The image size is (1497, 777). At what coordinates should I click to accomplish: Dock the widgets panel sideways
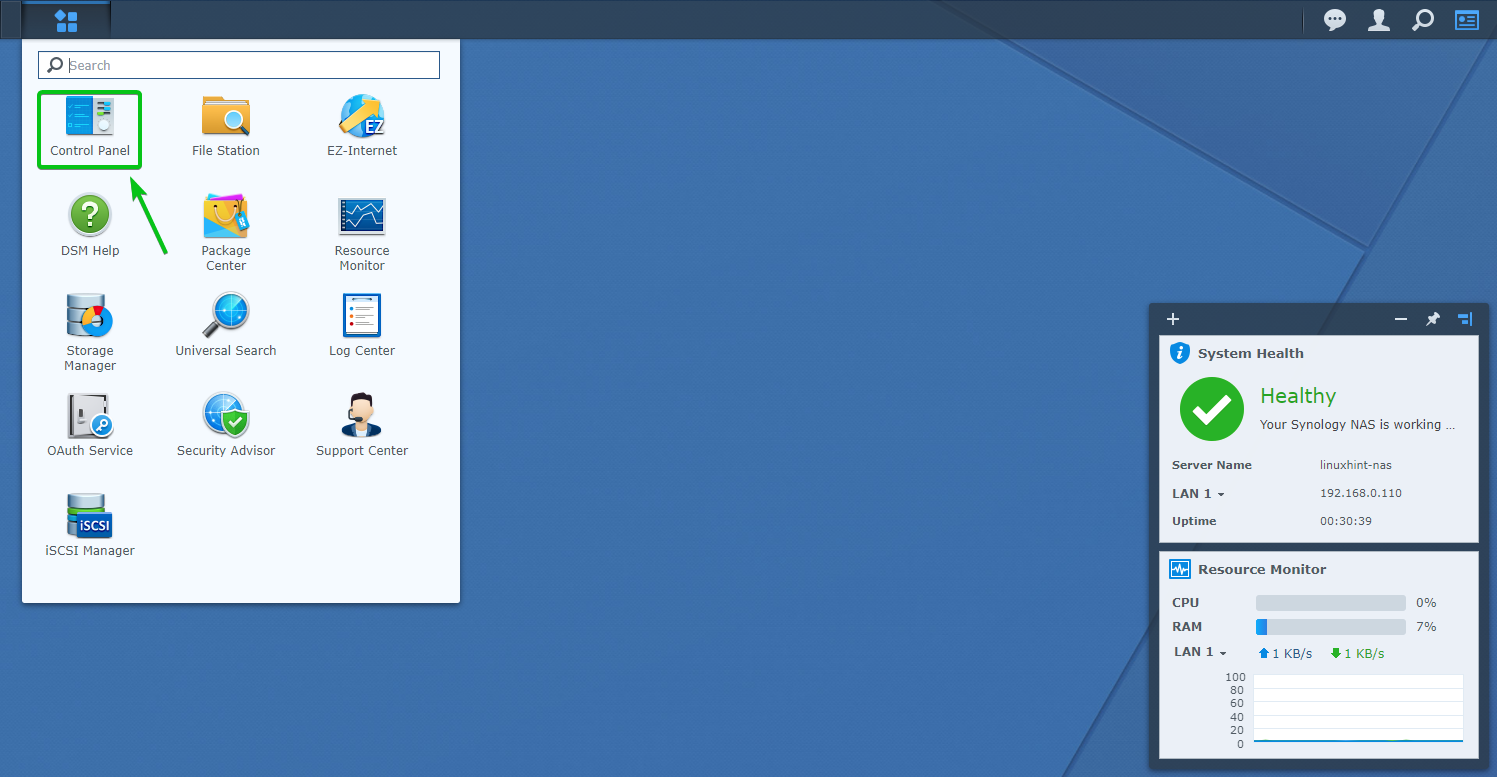pos(1465,319)
